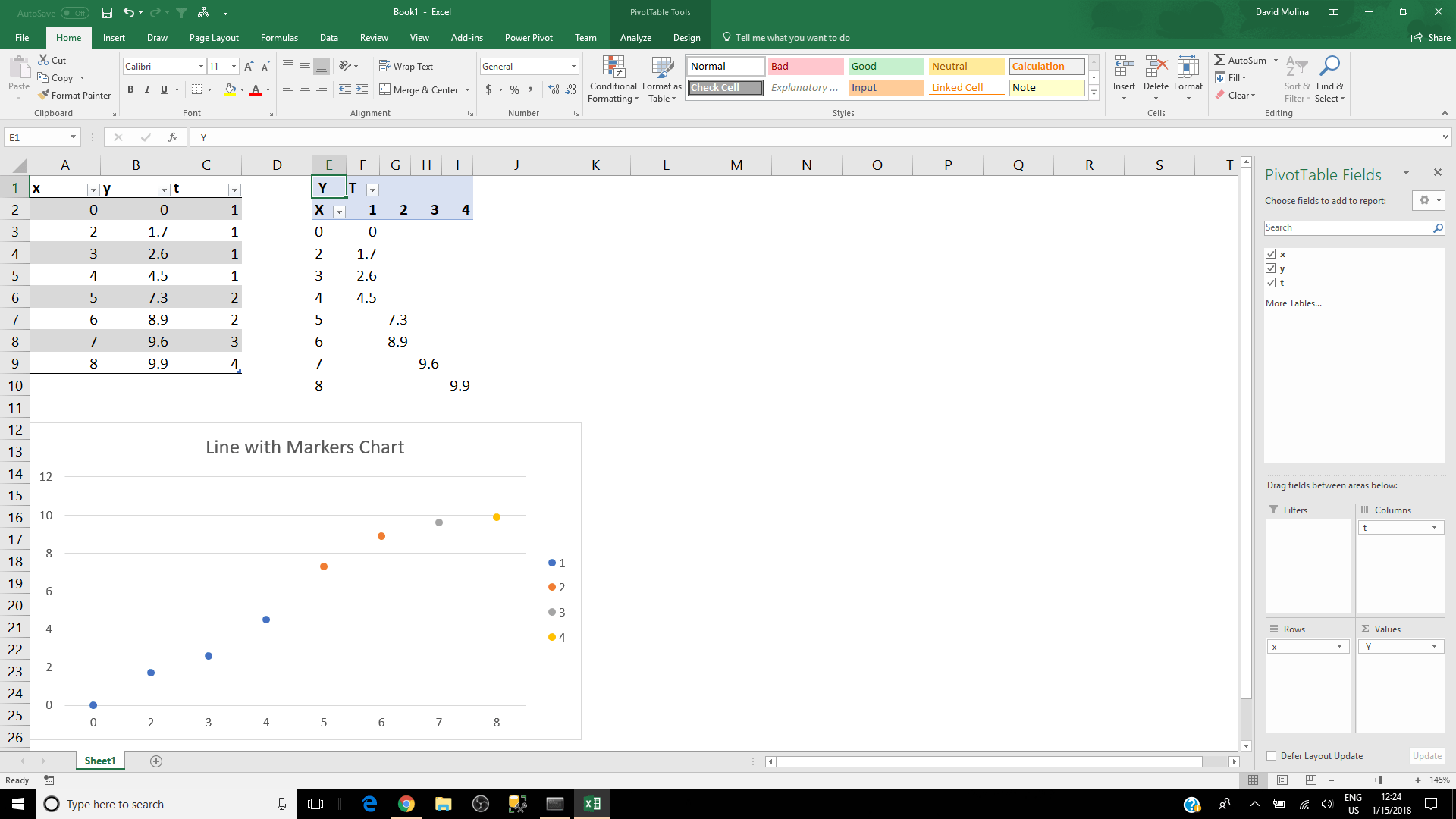1456x819 pixels.
Task: Open the General number format dropdown
Action: [x=573, y=67]
